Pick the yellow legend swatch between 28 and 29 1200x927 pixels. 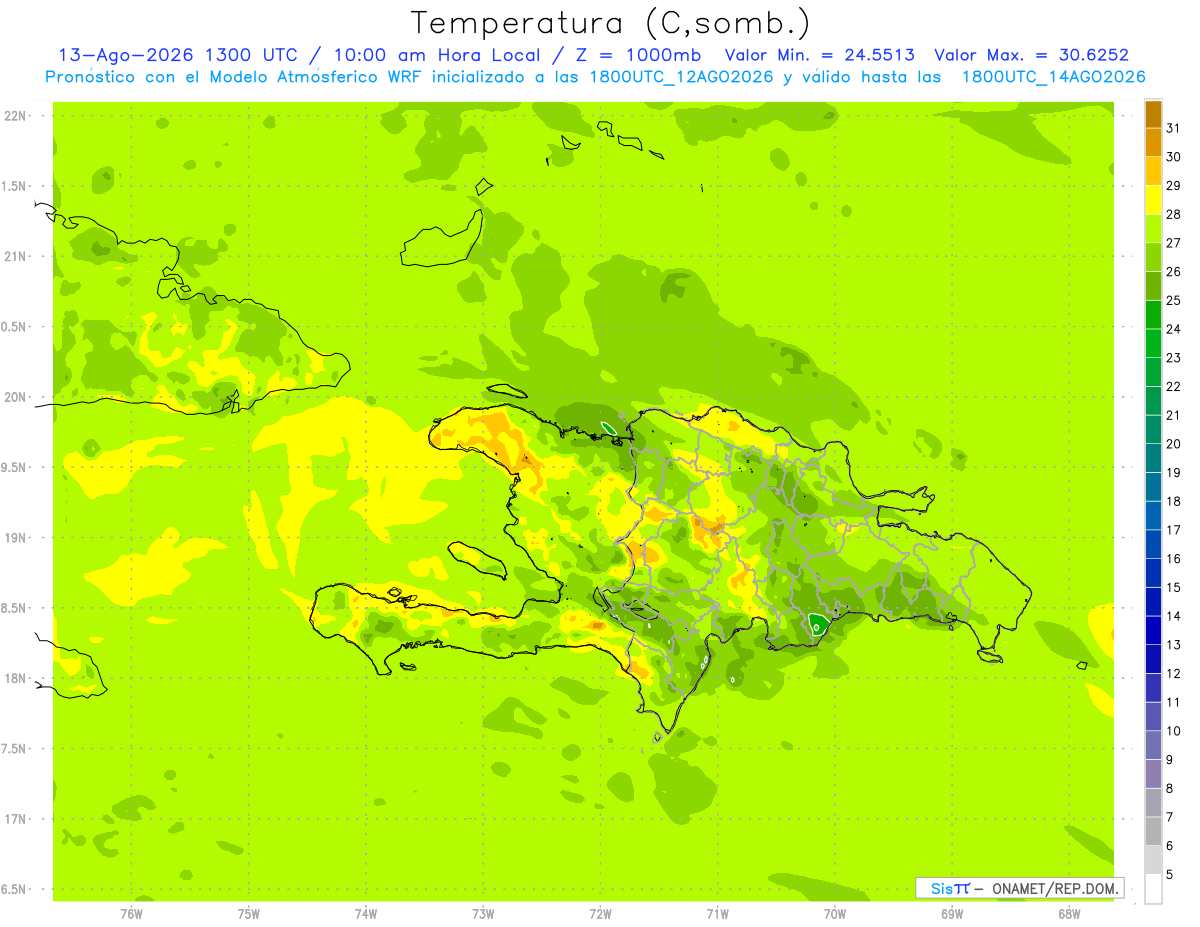tap(1153, 200)
